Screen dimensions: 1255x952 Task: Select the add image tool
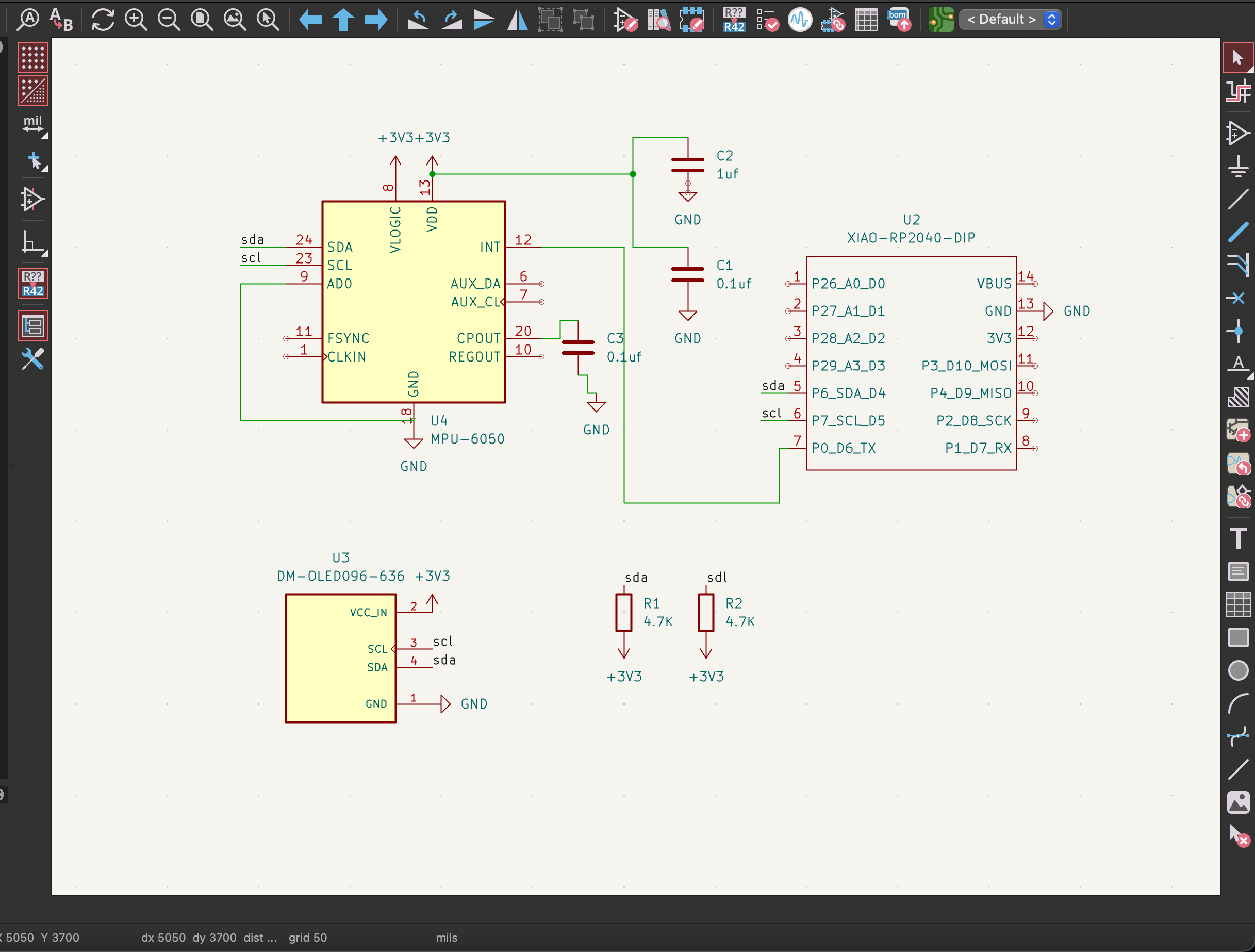(x=1238, y=802)
